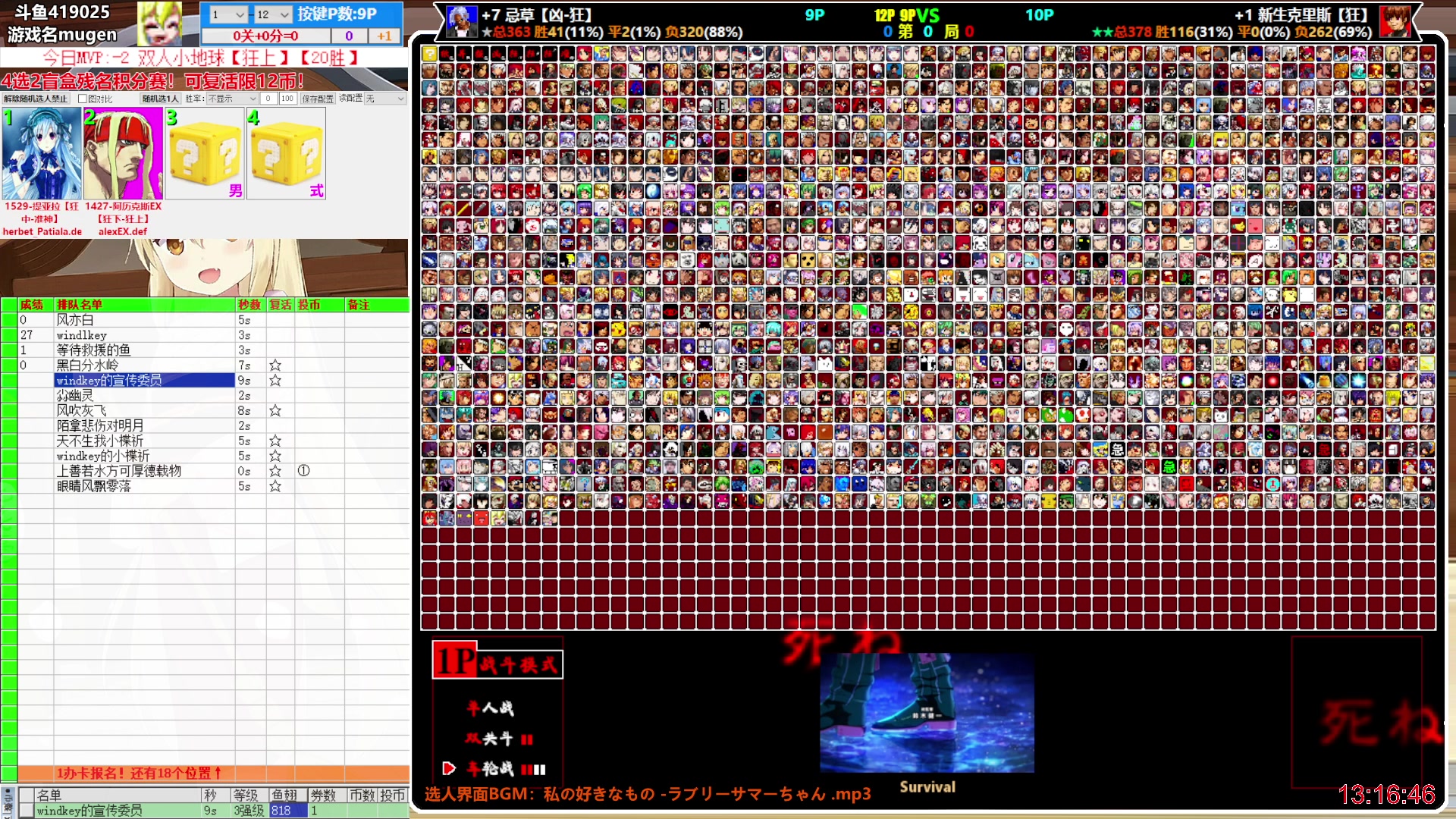Image resolution: width=1456 pixels, height=819 pixels.
Task: Expand the 读配置 dropdown showing 无
Action: [384, 99]
